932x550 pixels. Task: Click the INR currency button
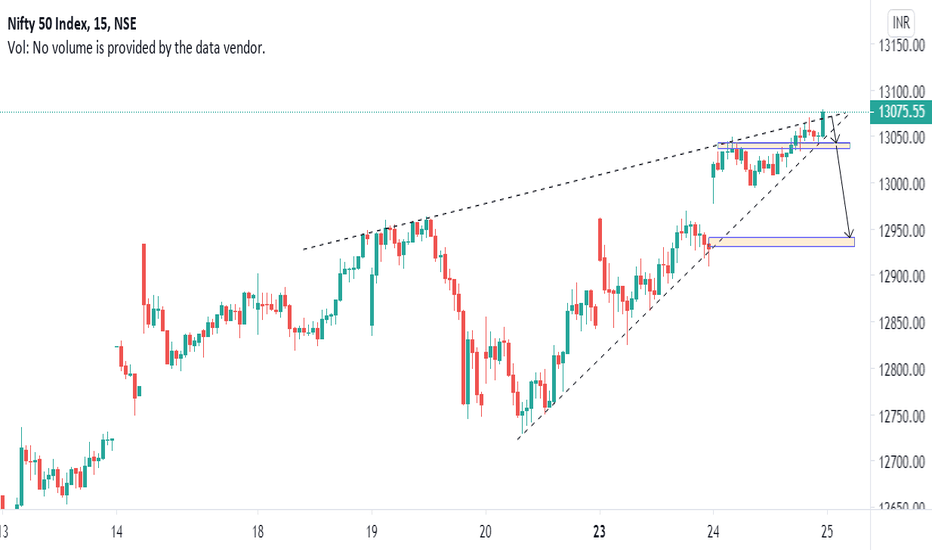click(x=900, y=23)
